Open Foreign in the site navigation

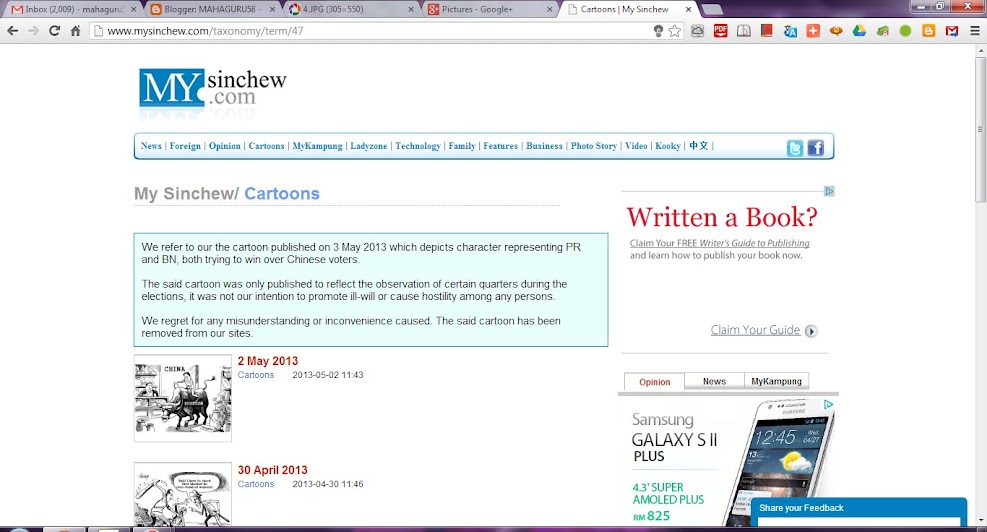(x=185, y=145)
